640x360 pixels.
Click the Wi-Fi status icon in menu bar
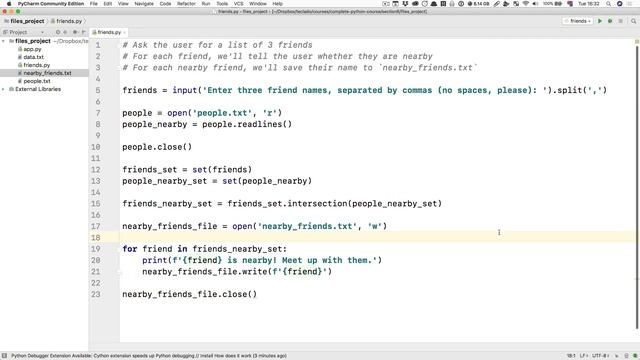point(526,4)
